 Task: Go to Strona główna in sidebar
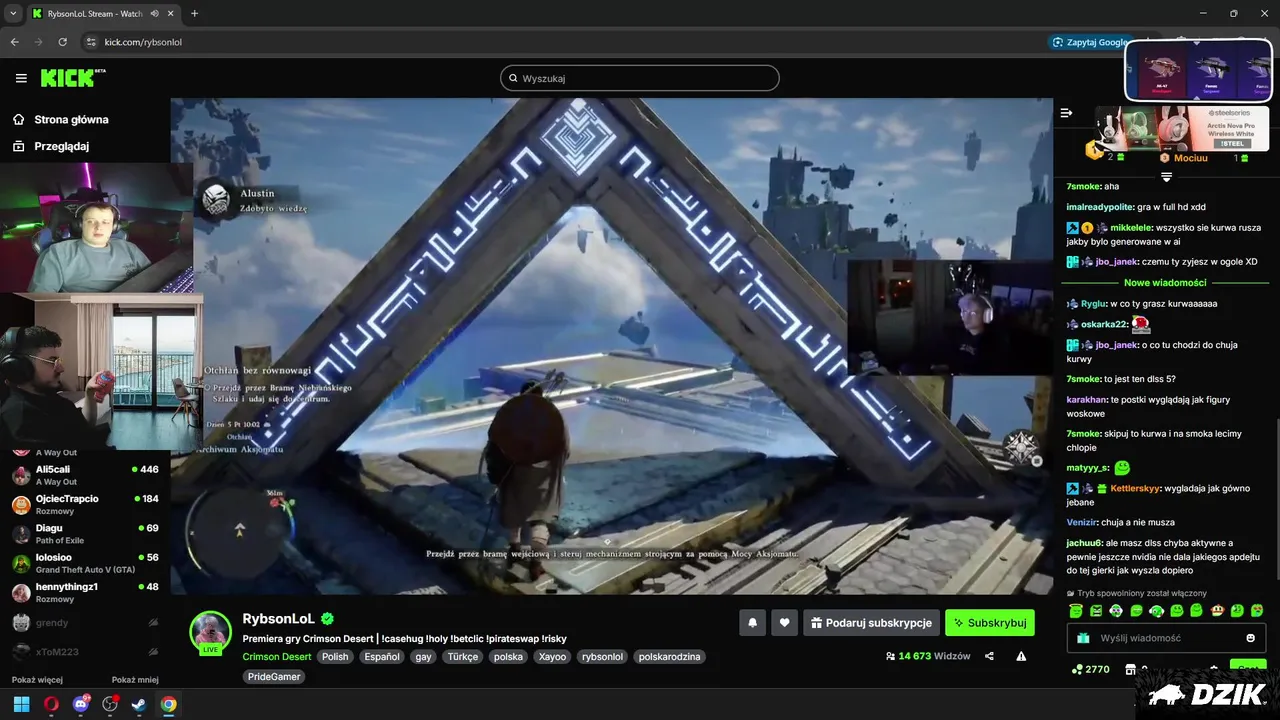click(x=60, y=120)
